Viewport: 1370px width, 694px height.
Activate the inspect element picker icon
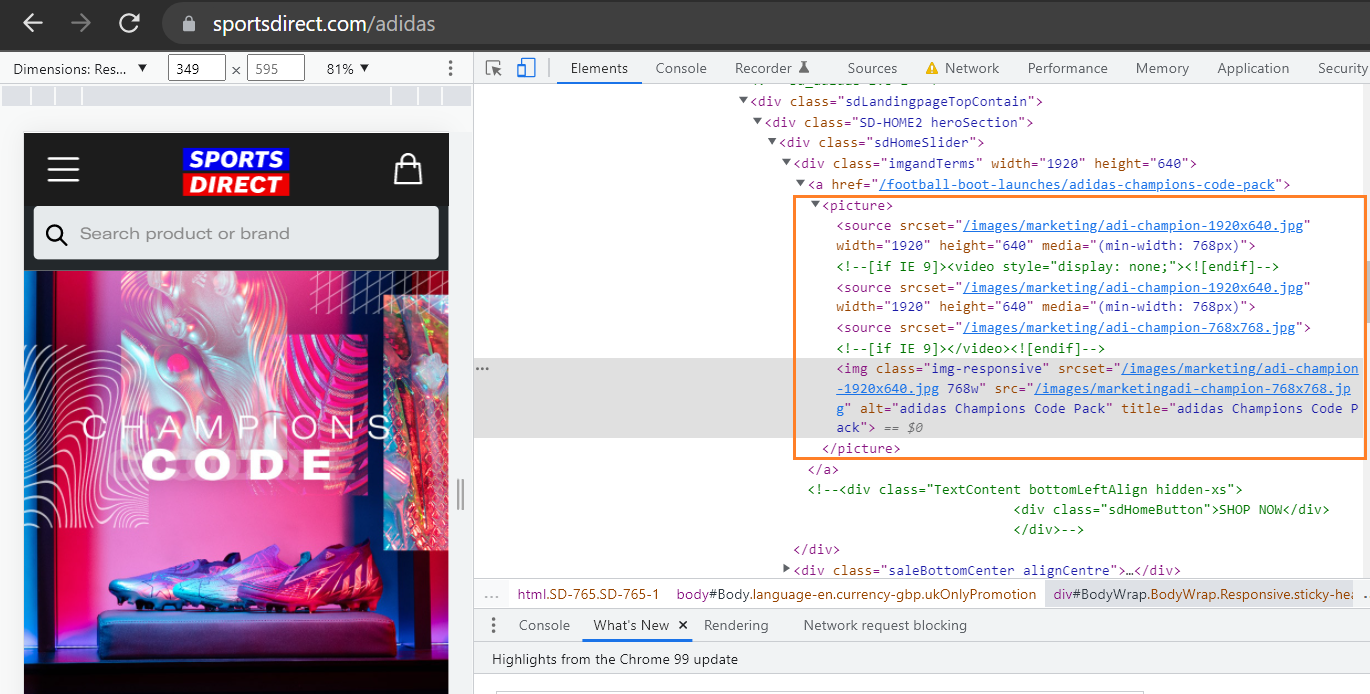[494, 68]
